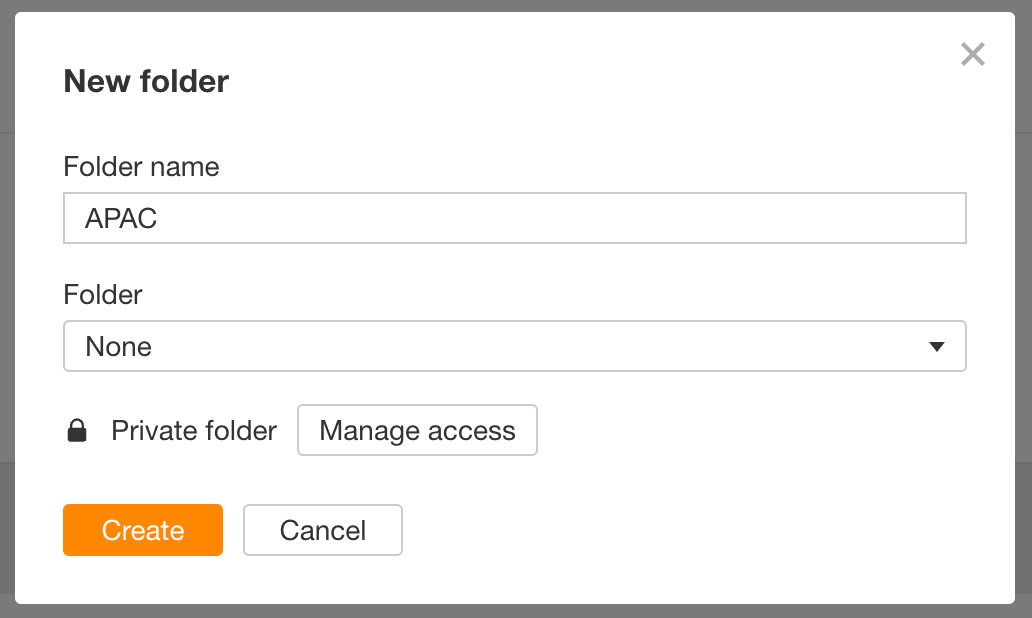The width and height of the screenshot is (1032, 618).
Task: Click inside the APAC name input field
Action: coord(515,218)
